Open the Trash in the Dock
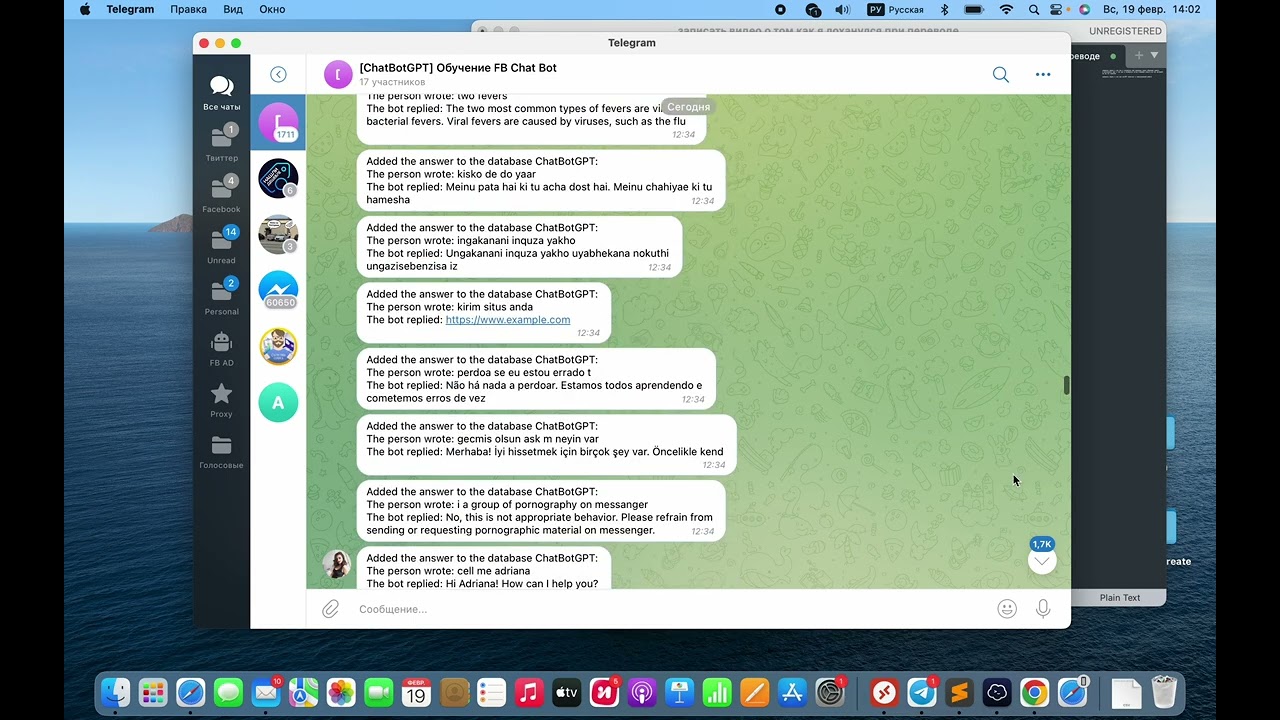 point(1164,692)
